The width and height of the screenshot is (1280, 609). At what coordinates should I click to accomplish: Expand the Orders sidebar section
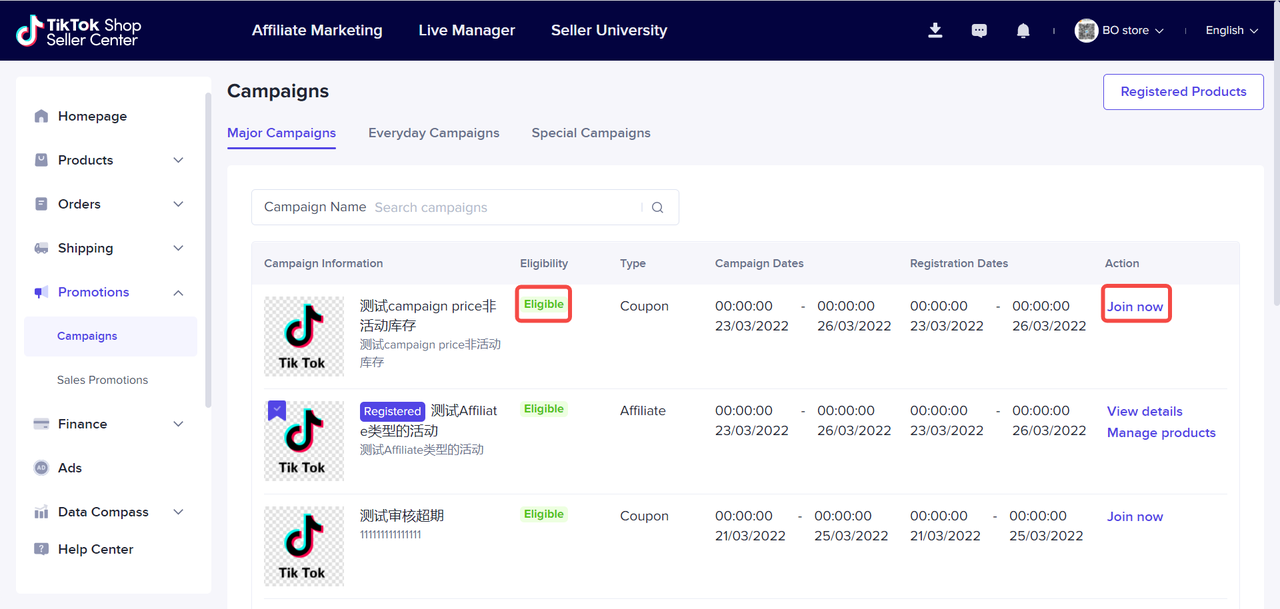click(x=178, y=204)
